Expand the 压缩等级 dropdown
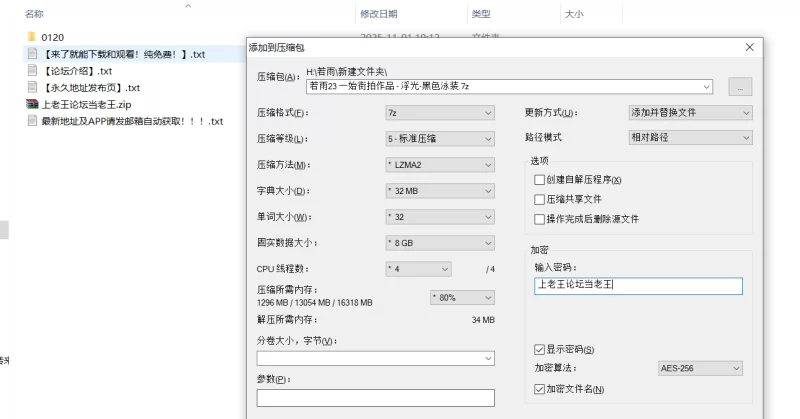The width and height of the screenshot is (800, 419). click(440, 139)
